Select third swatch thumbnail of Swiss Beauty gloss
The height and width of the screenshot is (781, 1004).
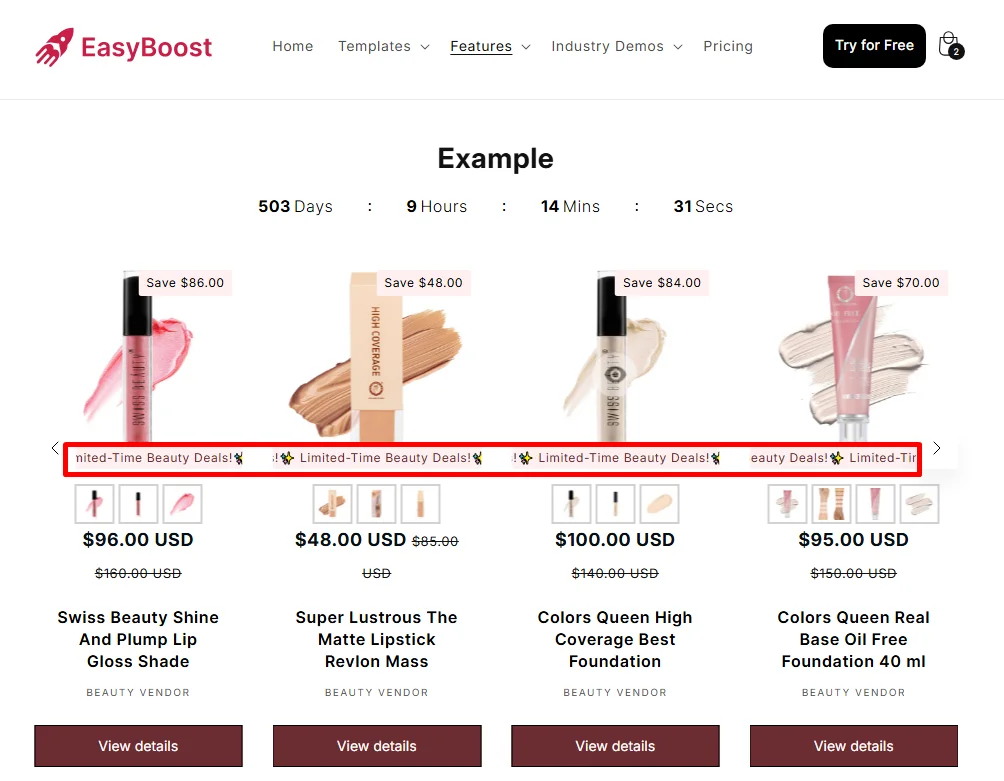(182, 504)
